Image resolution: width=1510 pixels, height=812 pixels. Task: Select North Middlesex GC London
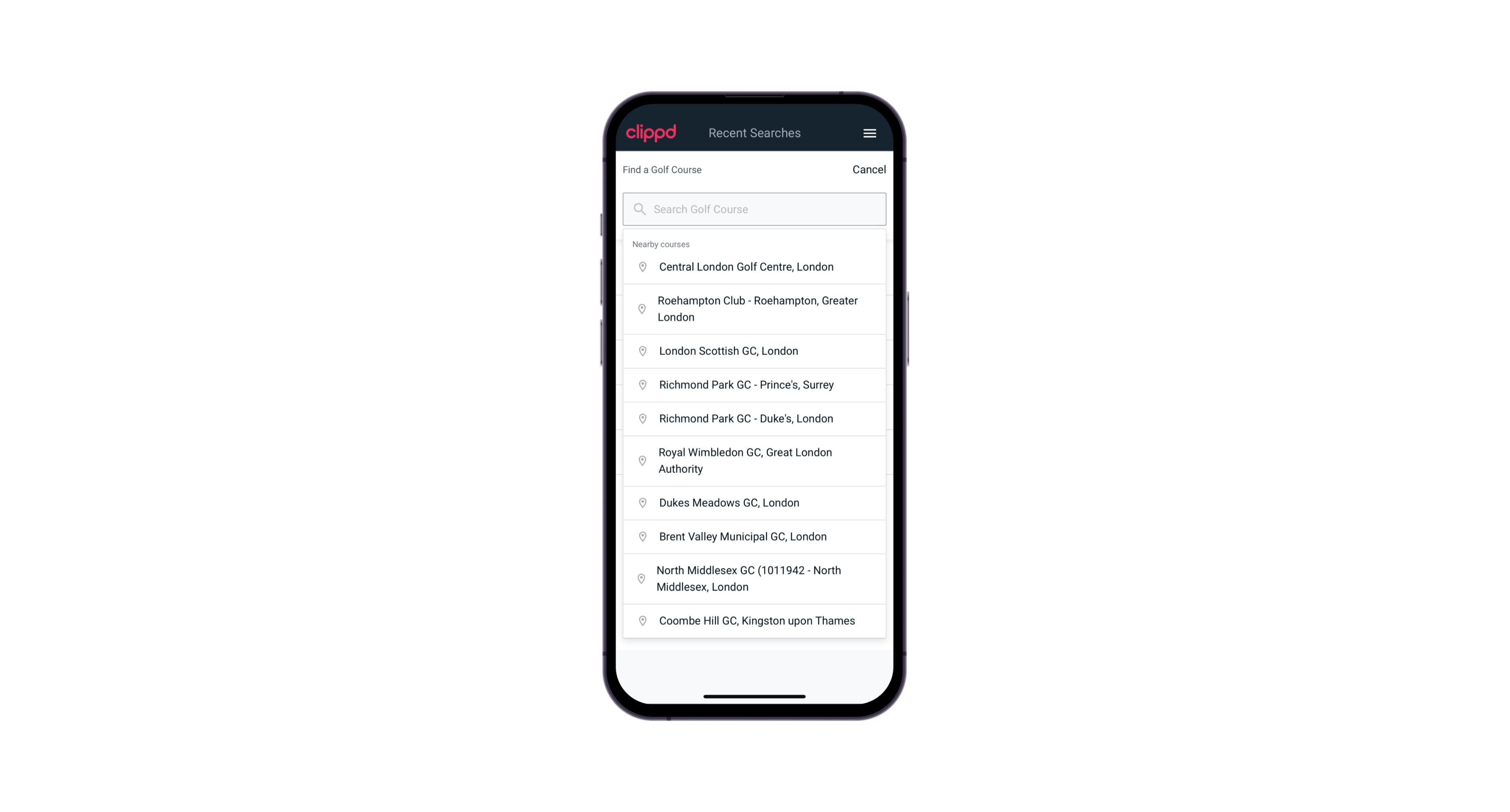coord(755,579)
